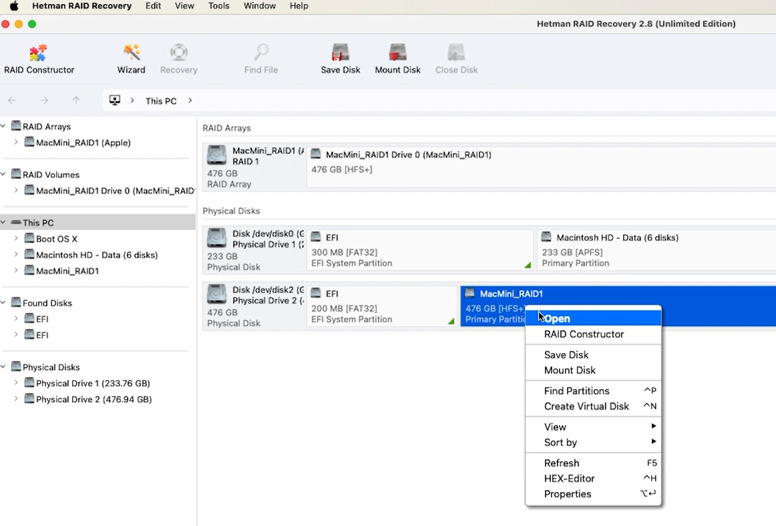Choose Open in the context menu

point(593,319)
